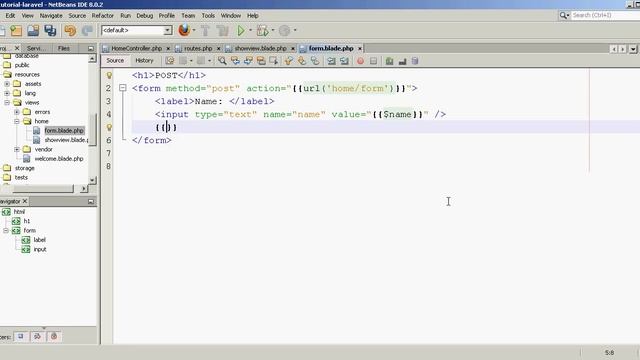Open dropdown arrow beside Run Project
The width and height of the screenshot is (640, 360).
pos(250,30)
